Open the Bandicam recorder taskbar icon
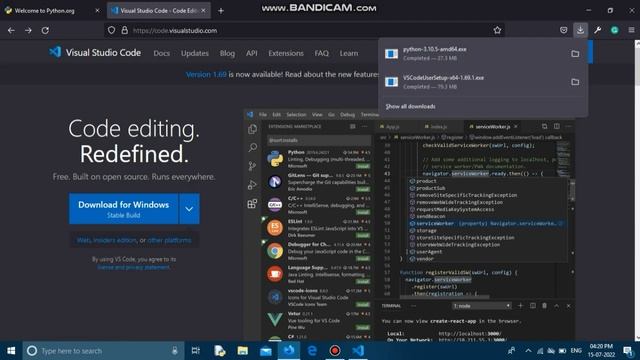The height and width of the screenshot is (360, 640). tap(335, 351)
